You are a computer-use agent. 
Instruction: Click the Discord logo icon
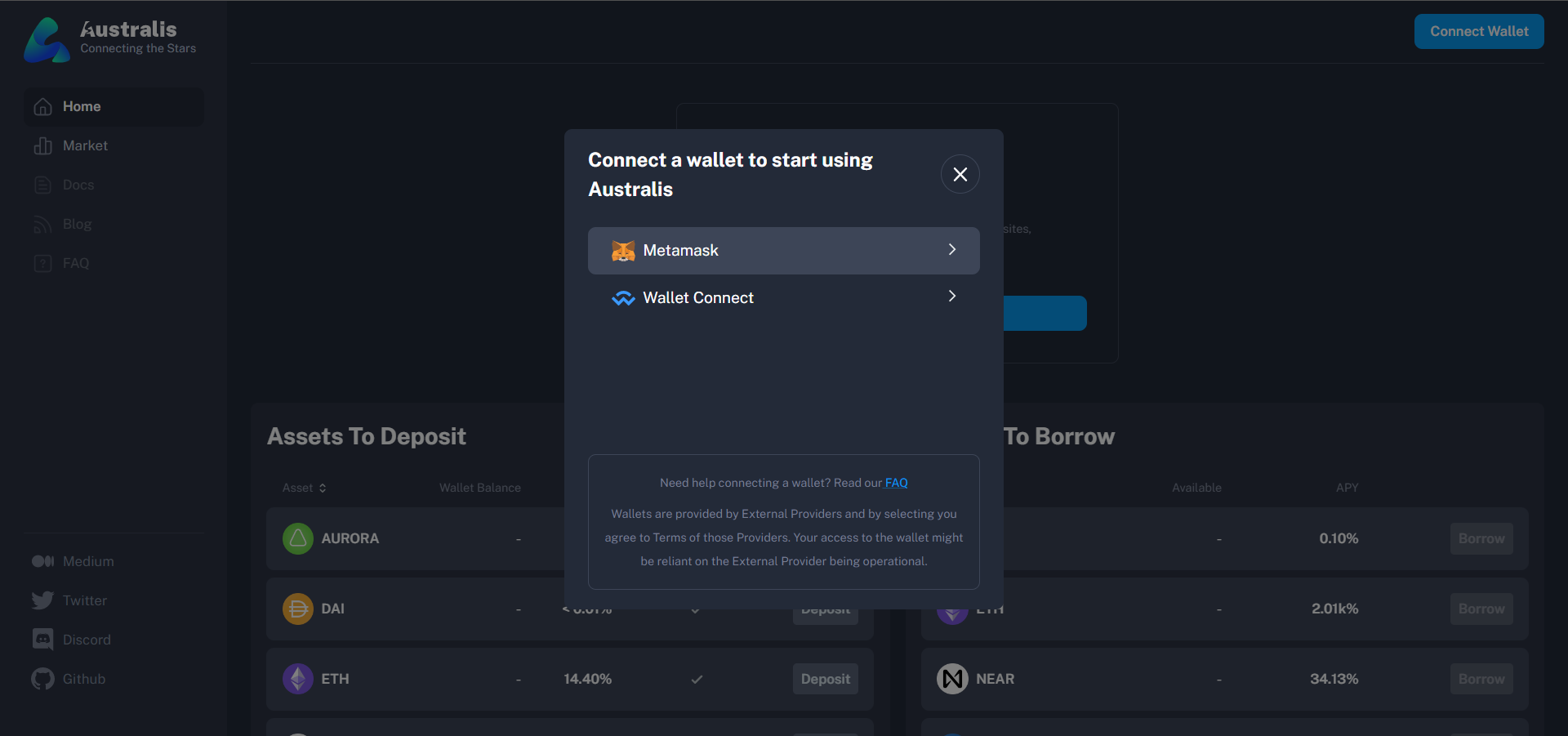pos(43,640)
